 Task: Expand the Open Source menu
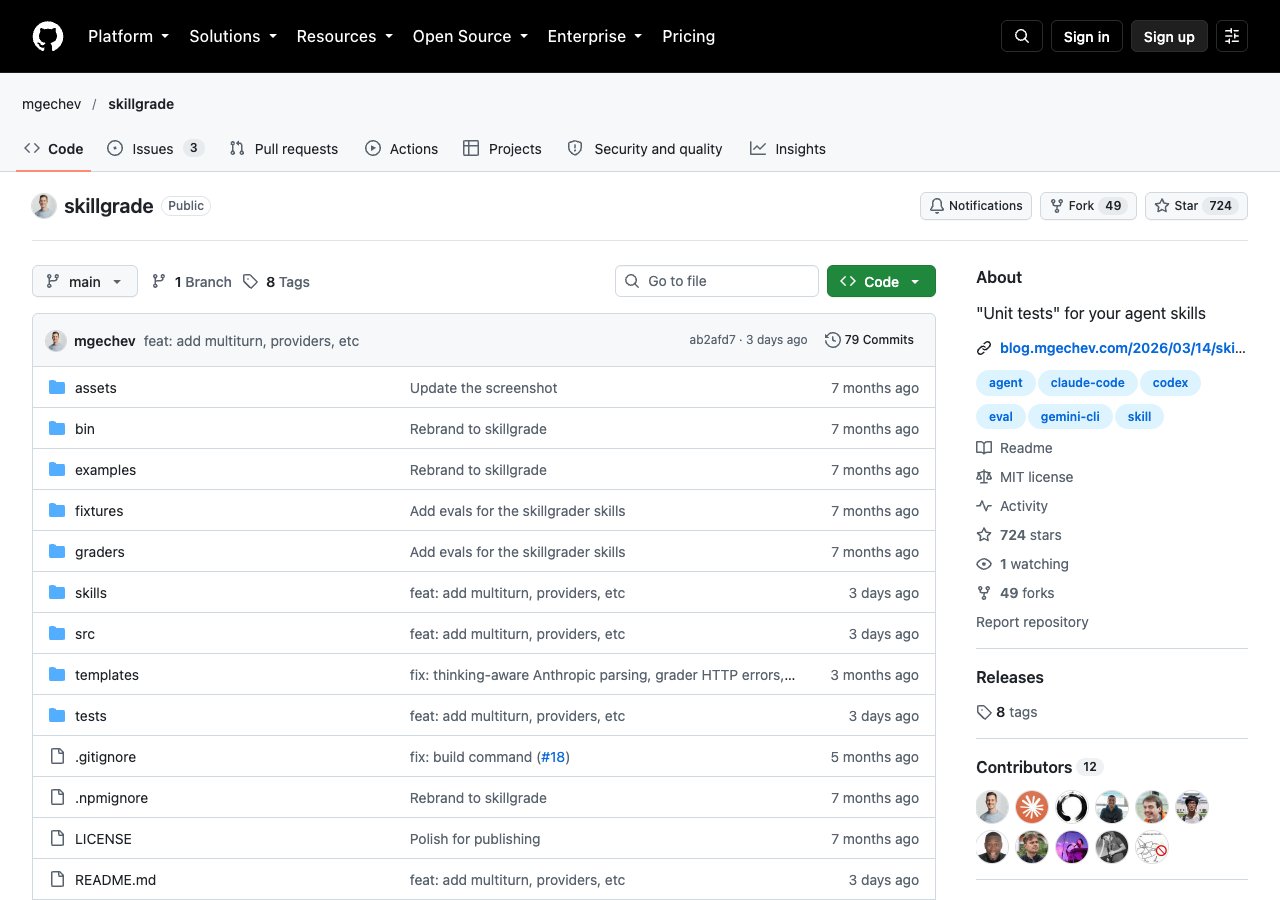point(469,36)
